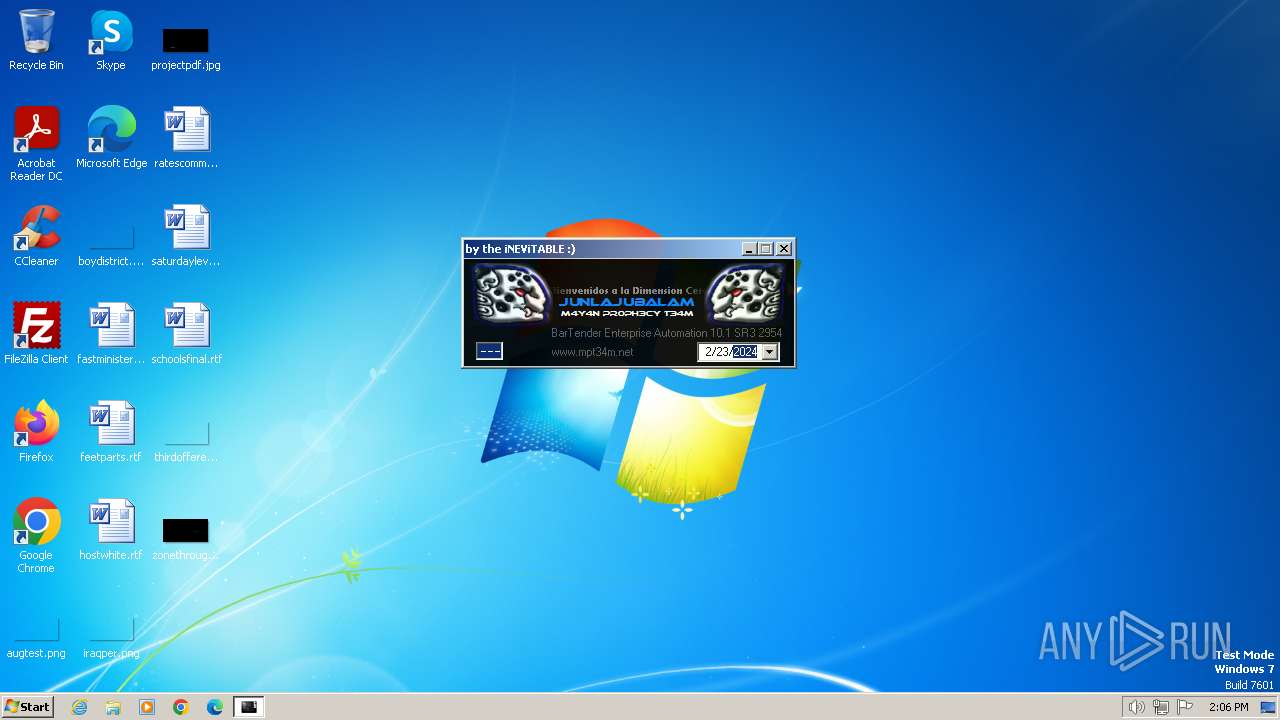Select the fastminister document icon

click(111, 334)
